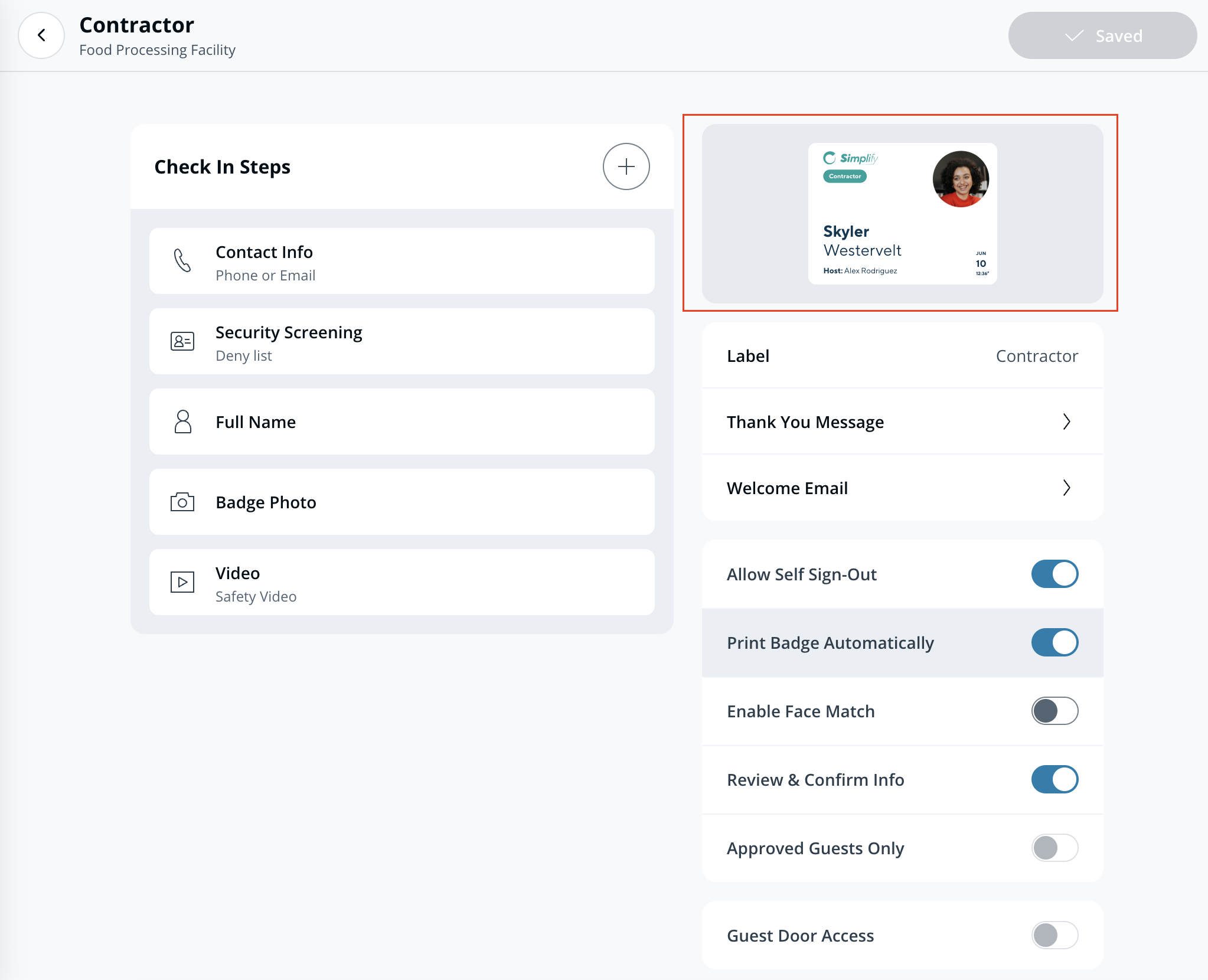Click the badge preview photo thumbnail
This screenshot has height=980, width=1208.
click(x=961, y=179)
